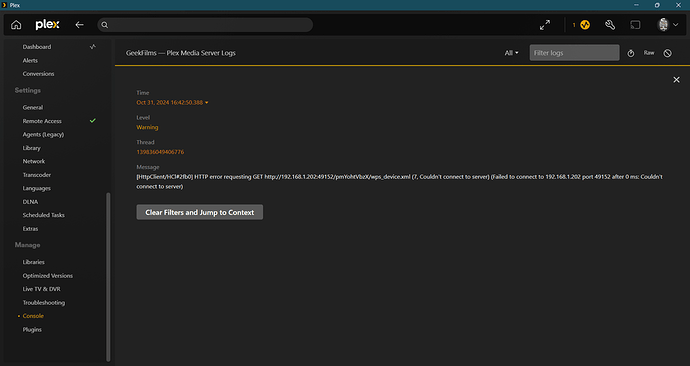Open General settings

click(33, 107)
